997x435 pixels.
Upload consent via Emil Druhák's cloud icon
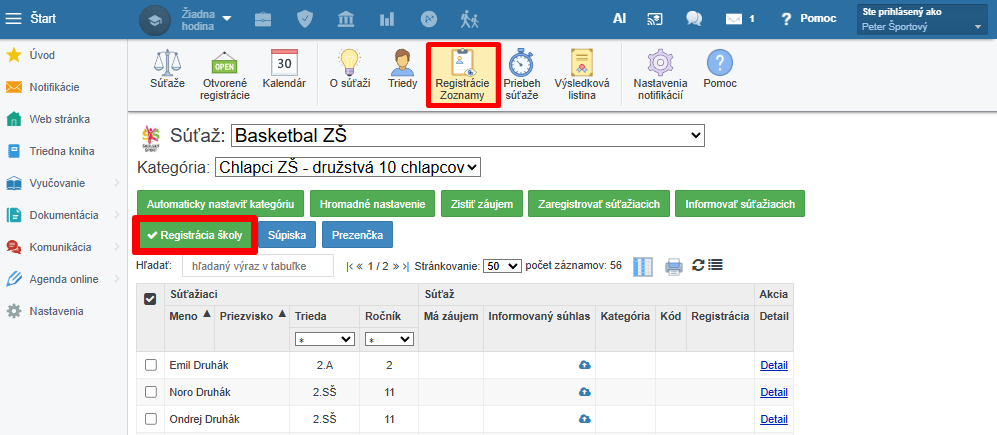tap(584, 365)
